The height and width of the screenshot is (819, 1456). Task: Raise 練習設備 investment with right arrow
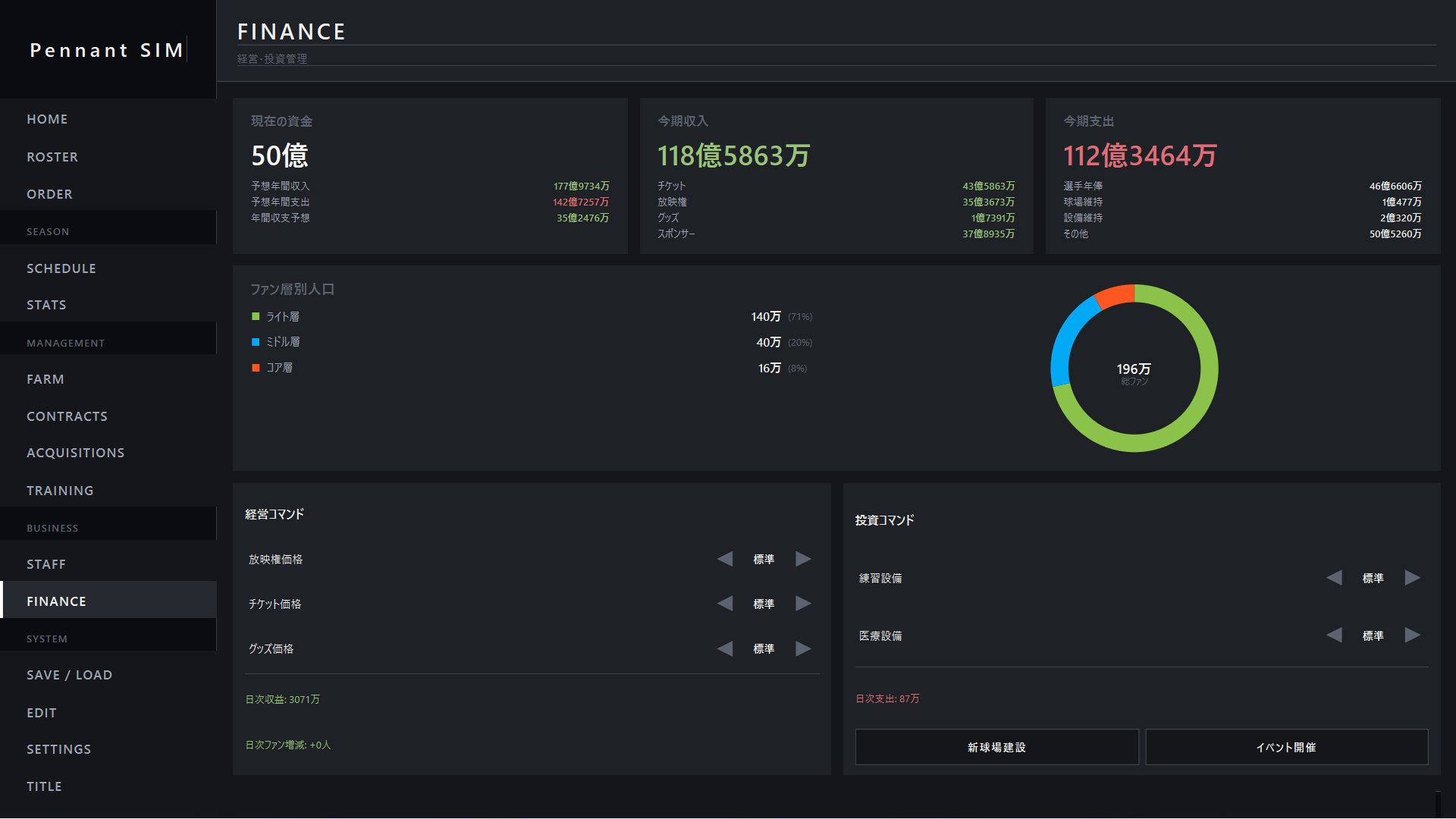pyautogui.click(x=1412, y=578)
